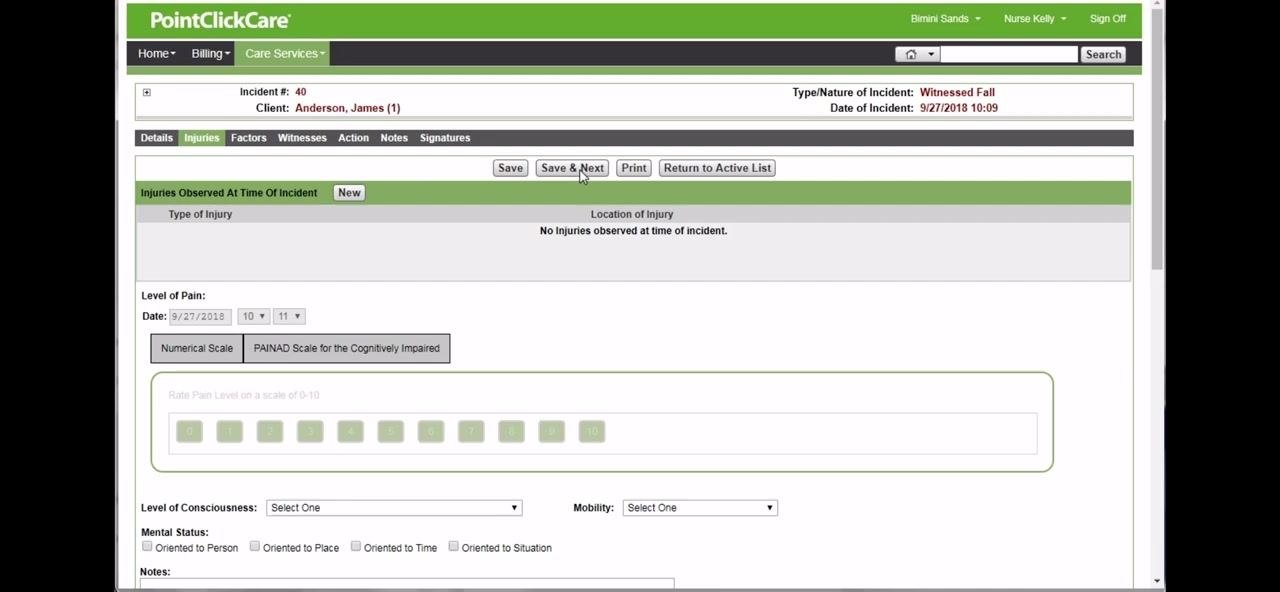This screenshot has height=592, width=1280.
Task: Click the Save button
Action: point(510,168)
